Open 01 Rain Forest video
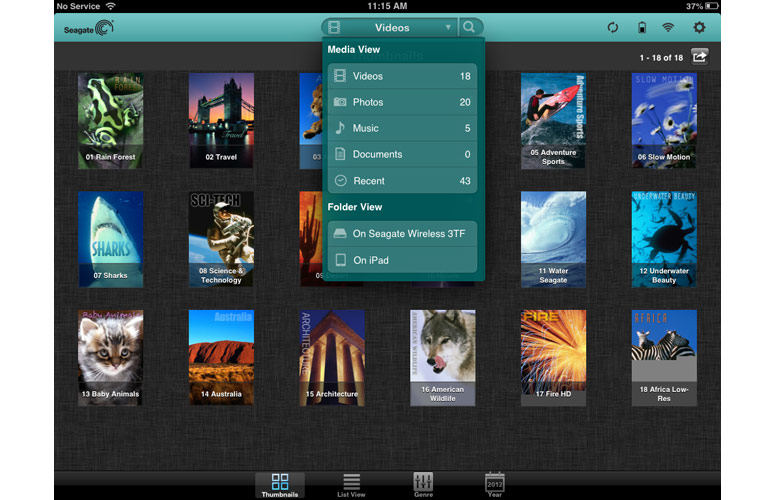This screenshot has height=500, width=775. [111, 121]
